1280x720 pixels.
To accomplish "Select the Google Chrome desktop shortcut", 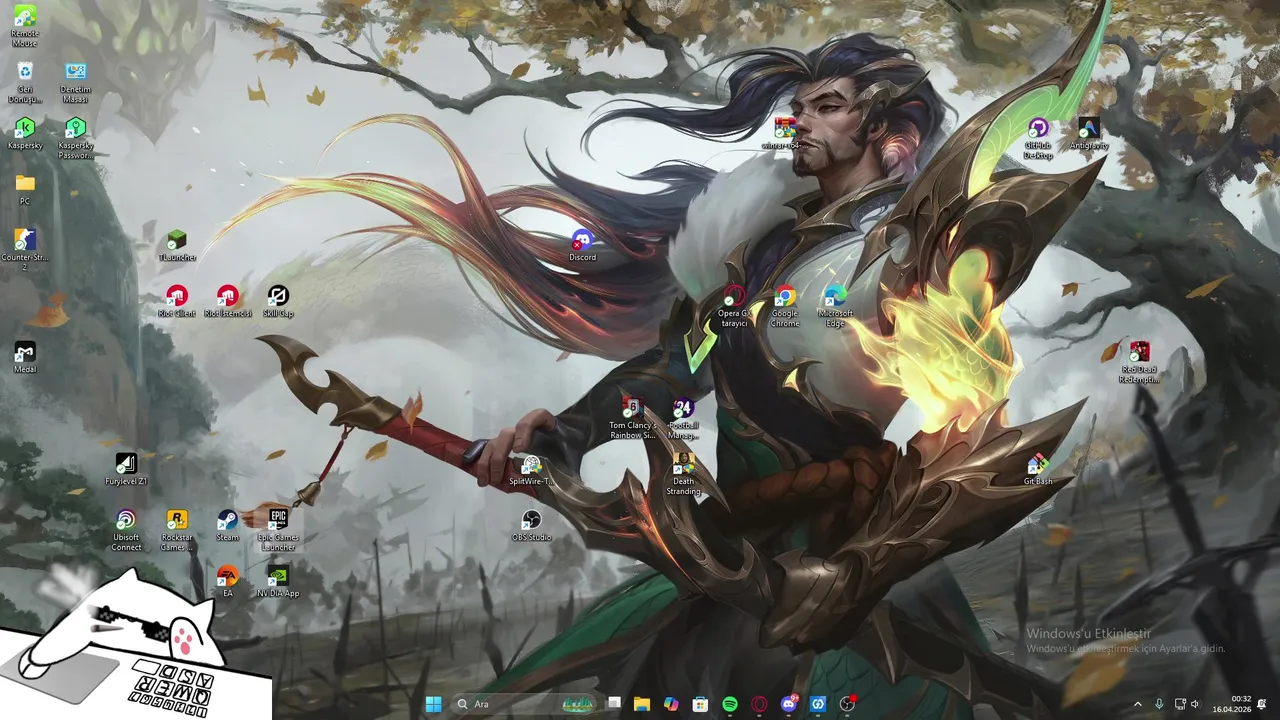I will point(785,306).
